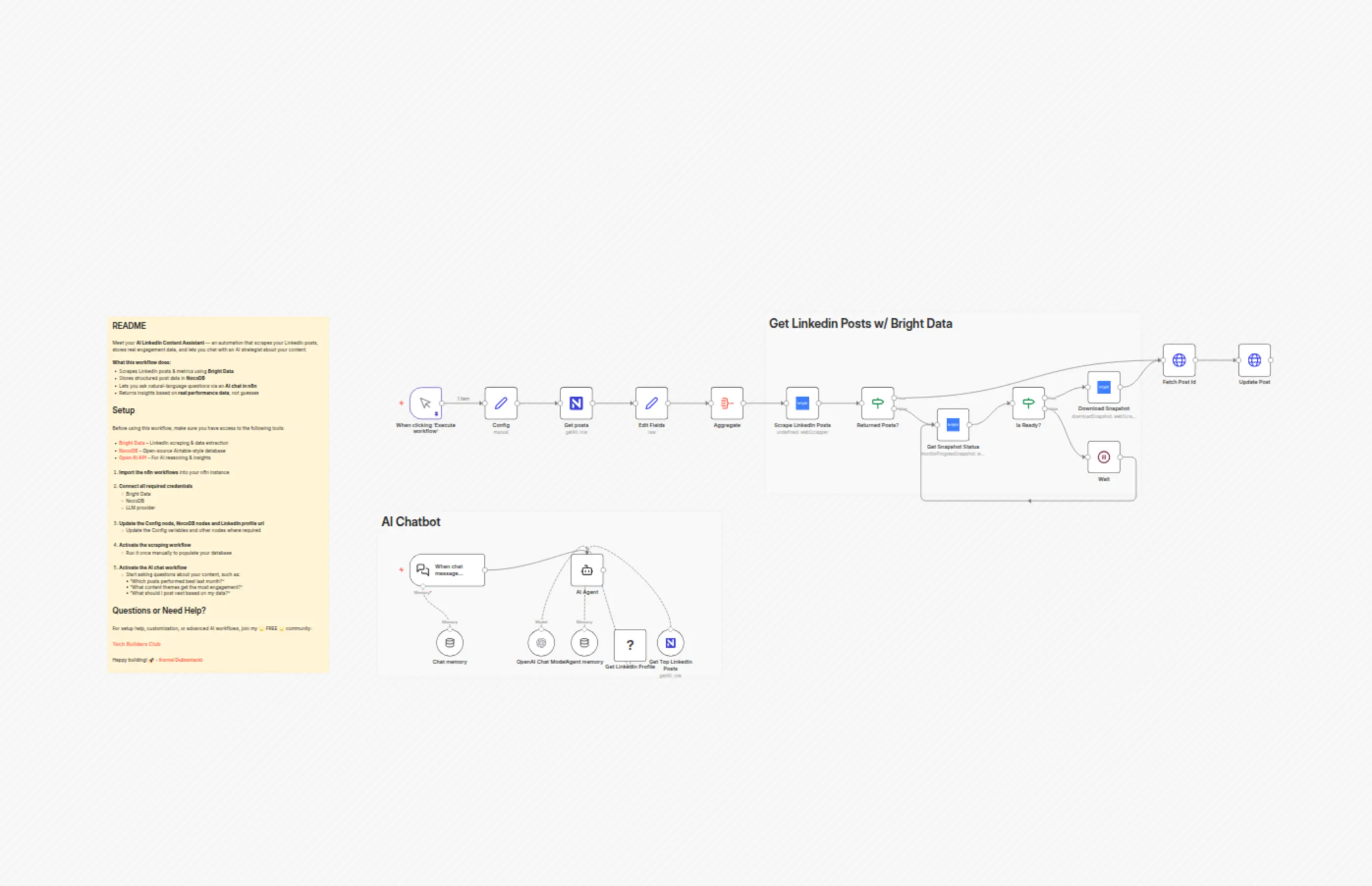Open the Get Snapshot Status node

[953, 425]
